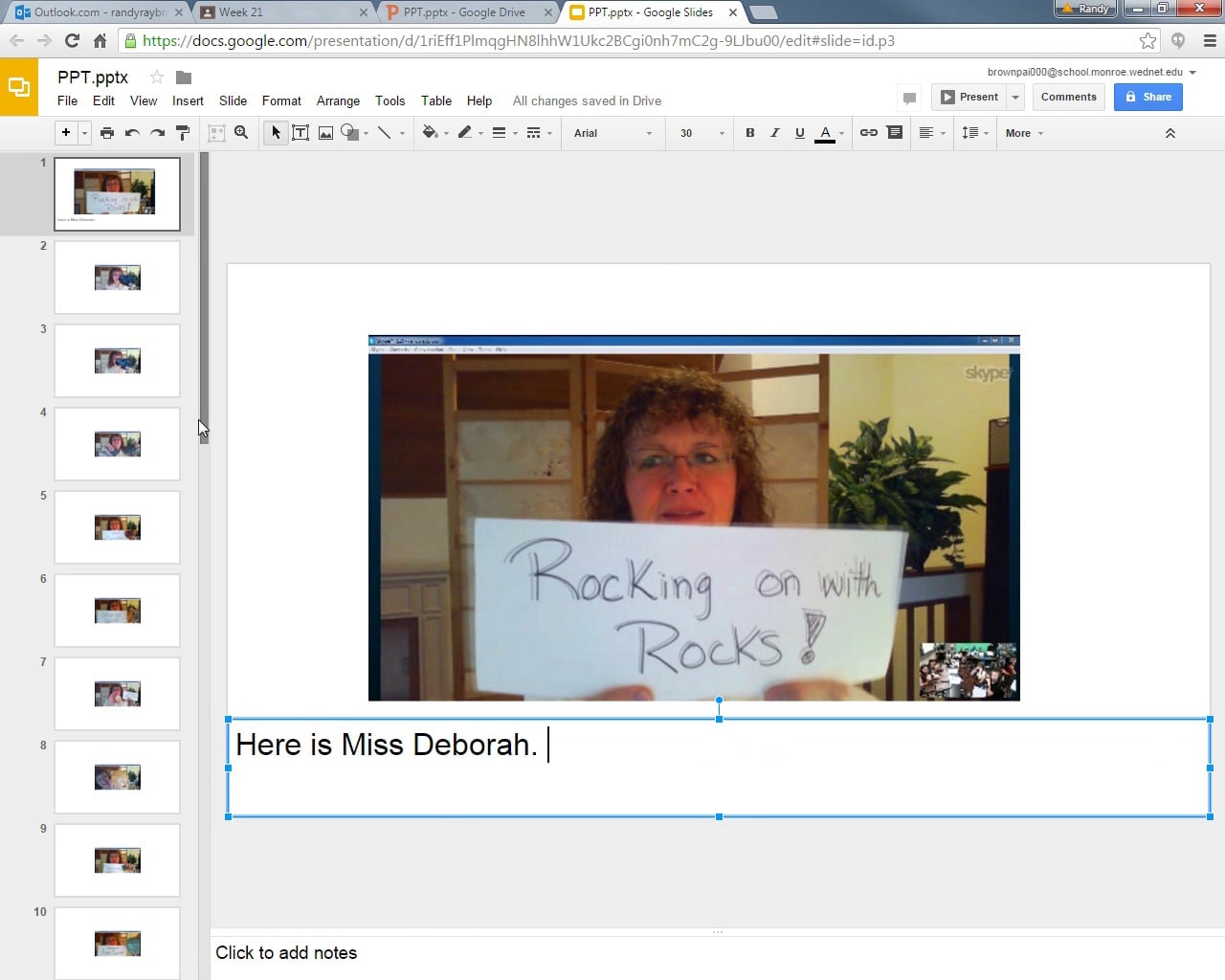Move file with the folder icon
Viewport: 1225px width, 980px height.
point(184,78)
